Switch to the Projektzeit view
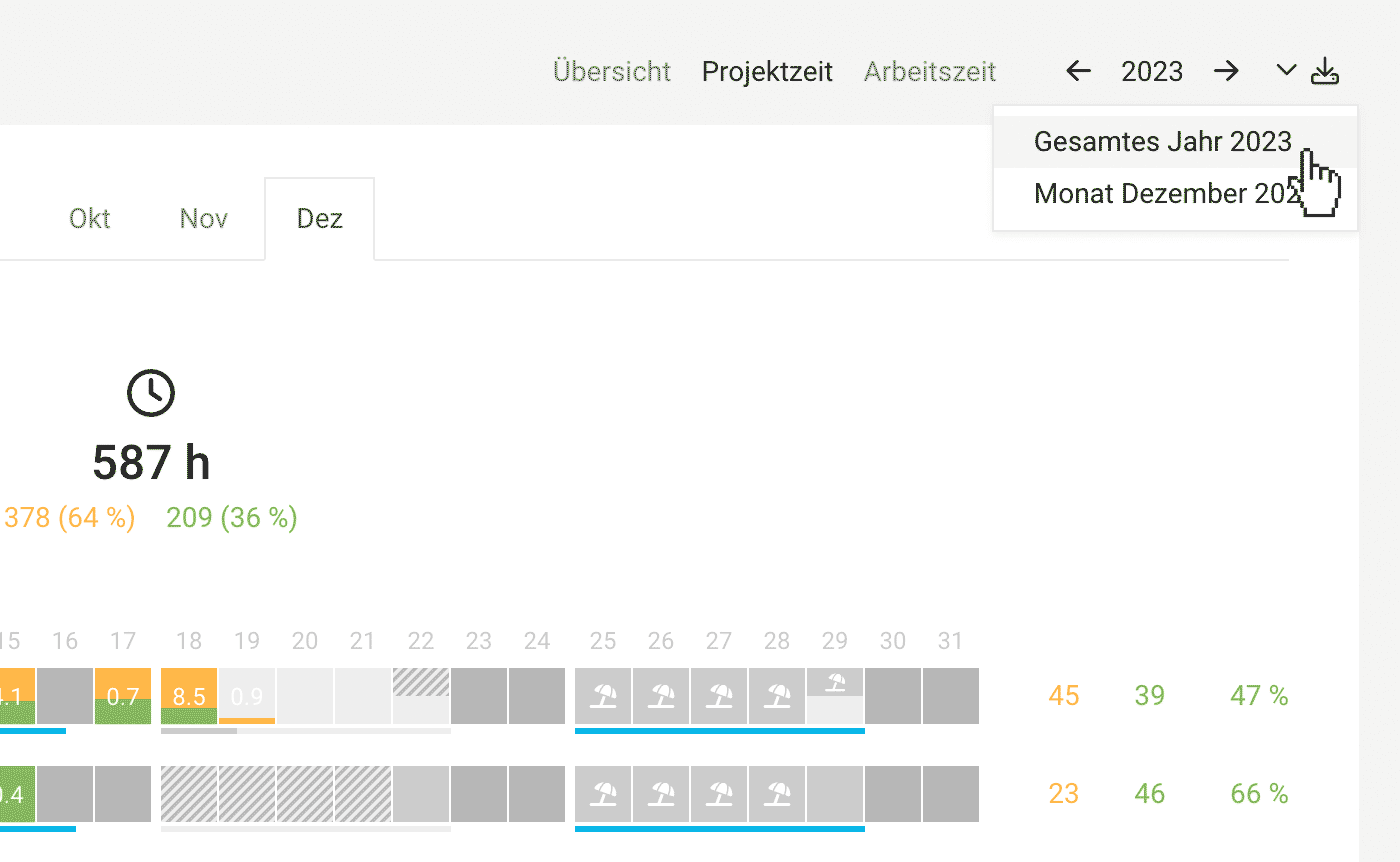The image size is (1400, 862). 767,72
